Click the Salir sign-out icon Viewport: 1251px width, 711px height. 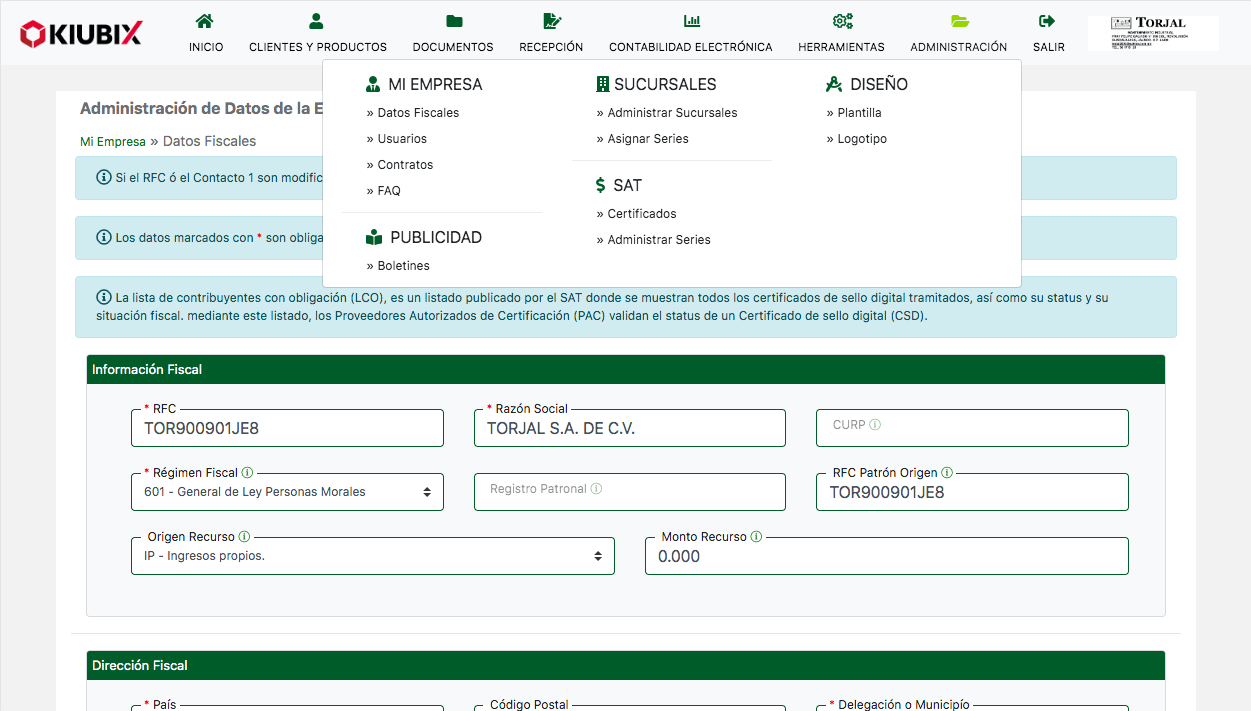point(1048,21)
